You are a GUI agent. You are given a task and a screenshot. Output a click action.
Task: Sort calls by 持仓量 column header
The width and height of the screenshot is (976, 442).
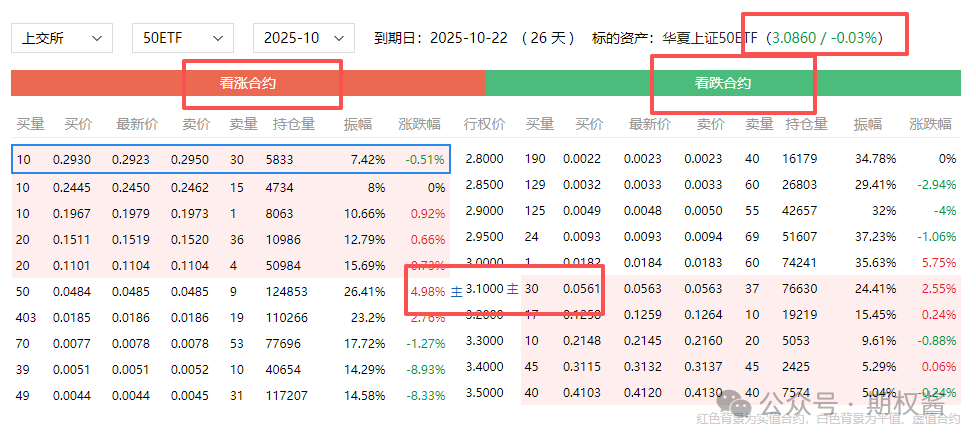coord(294,125)
